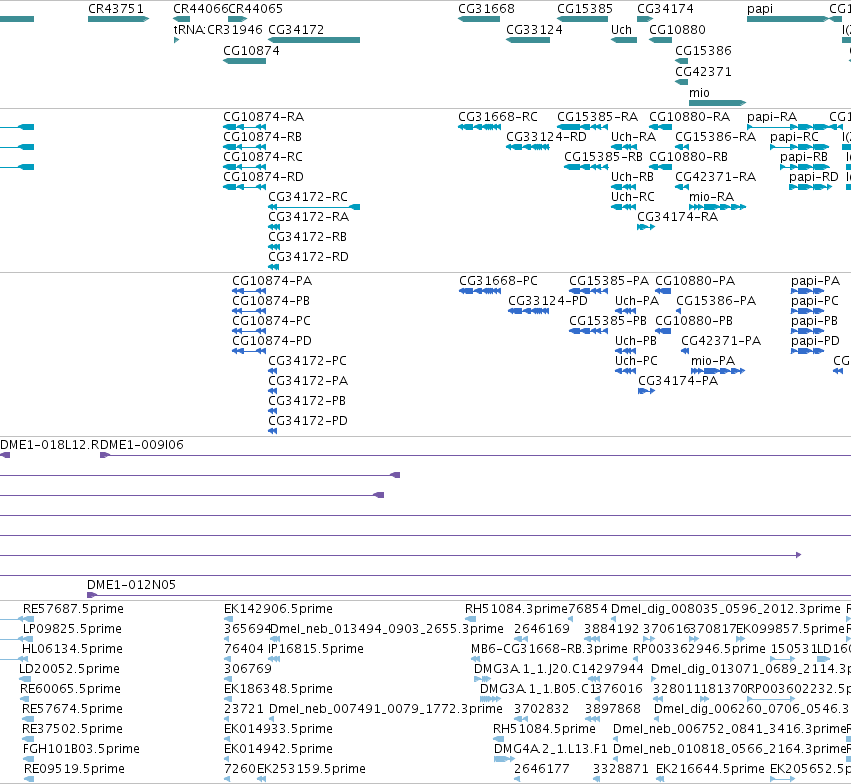Open the CG34172-RB transcript label

click(x=308, y=237)
